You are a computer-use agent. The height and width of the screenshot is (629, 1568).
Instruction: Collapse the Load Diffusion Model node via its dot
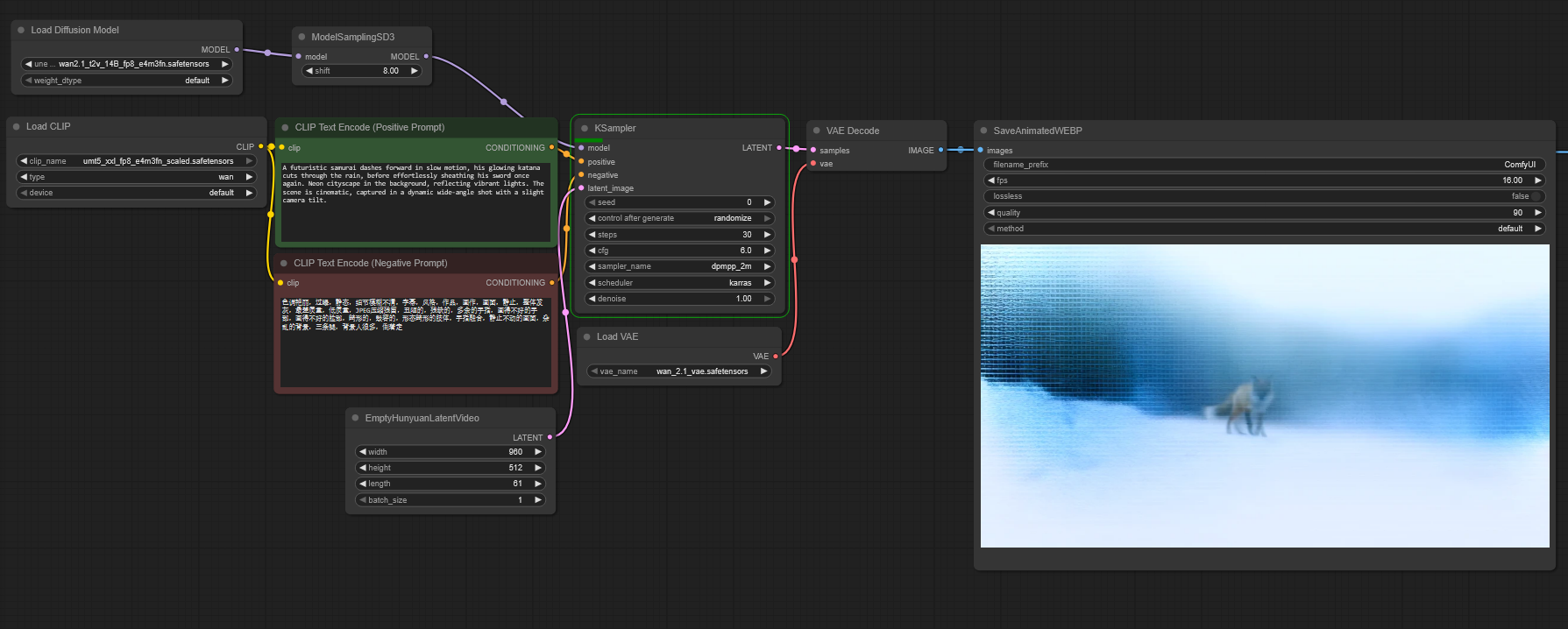(21, 30)
